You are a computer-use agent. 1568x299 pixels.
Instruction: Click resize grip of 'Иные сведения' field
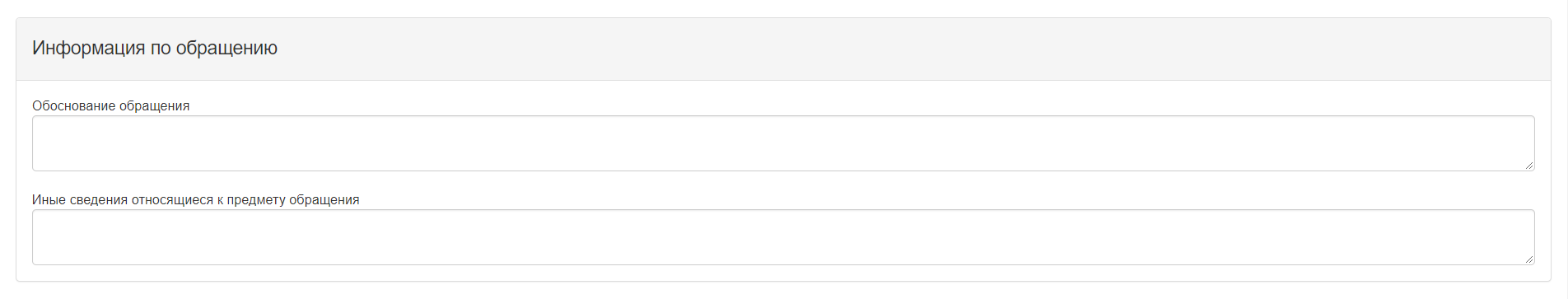pos(1528,259)
